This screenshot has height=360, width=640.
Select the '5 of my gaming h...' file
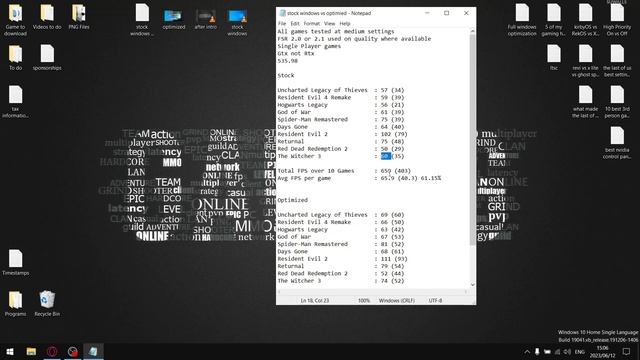coord(554,19)
